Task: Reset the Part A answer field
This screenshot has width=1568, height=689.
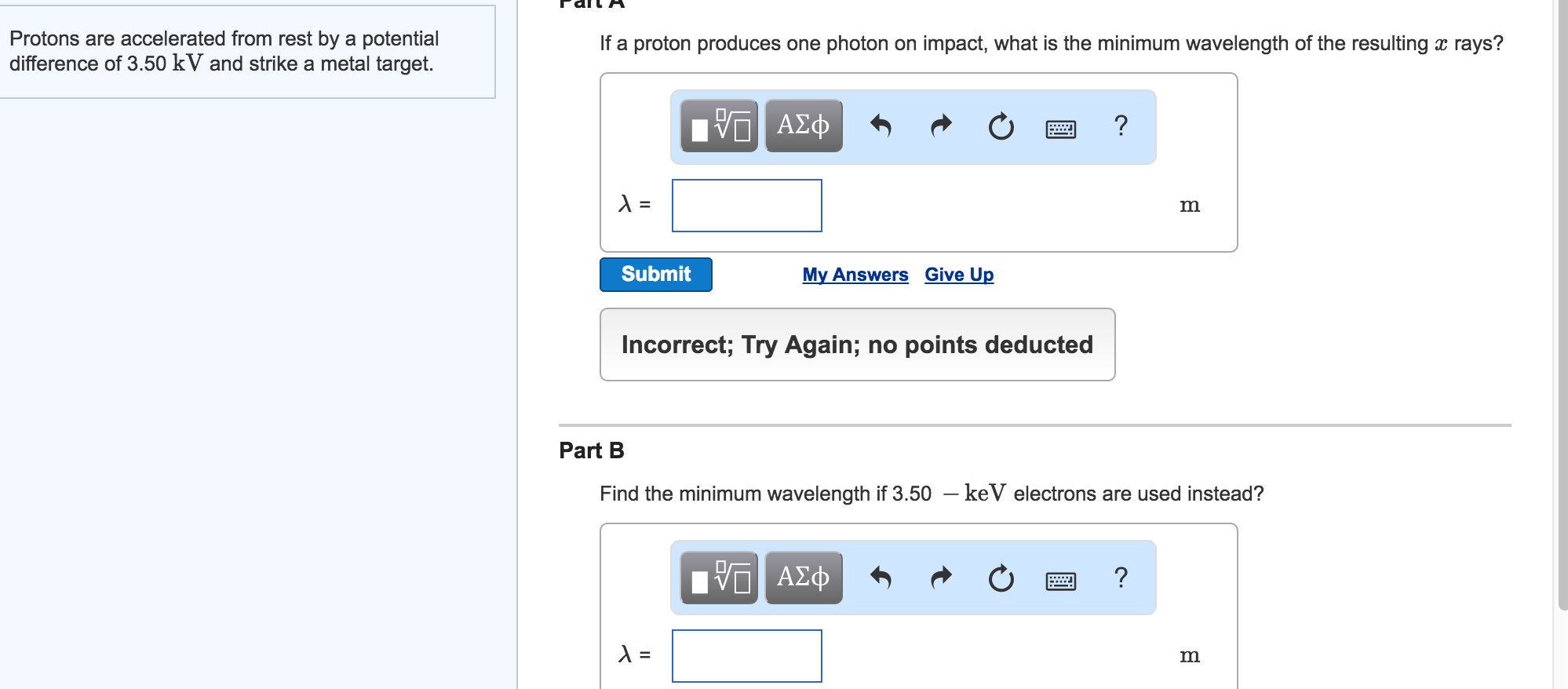Action: click(1000, 126)
